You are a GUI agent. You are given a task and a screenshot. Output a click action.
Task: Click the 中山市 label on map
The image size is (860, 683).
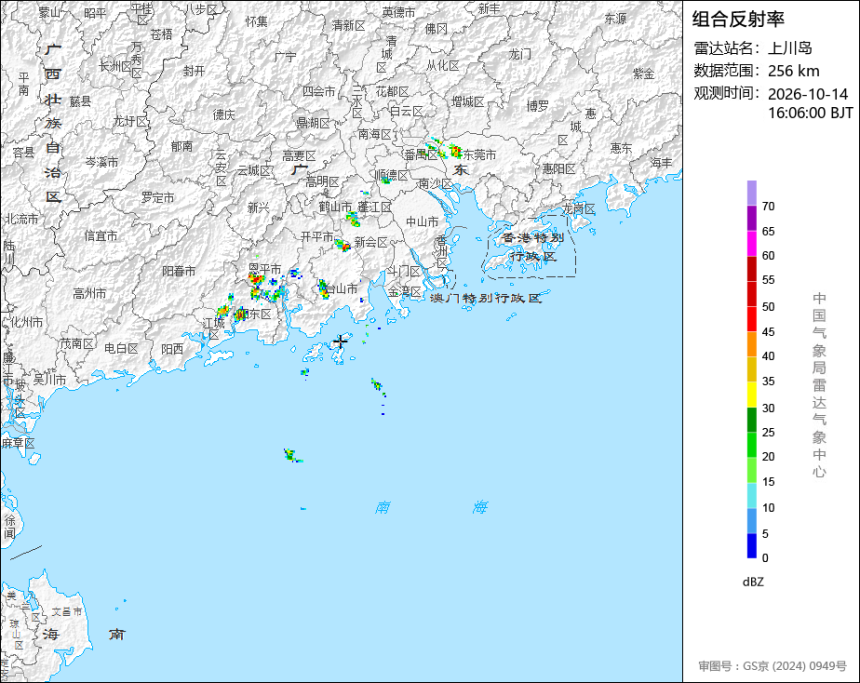tap(422, 222)
